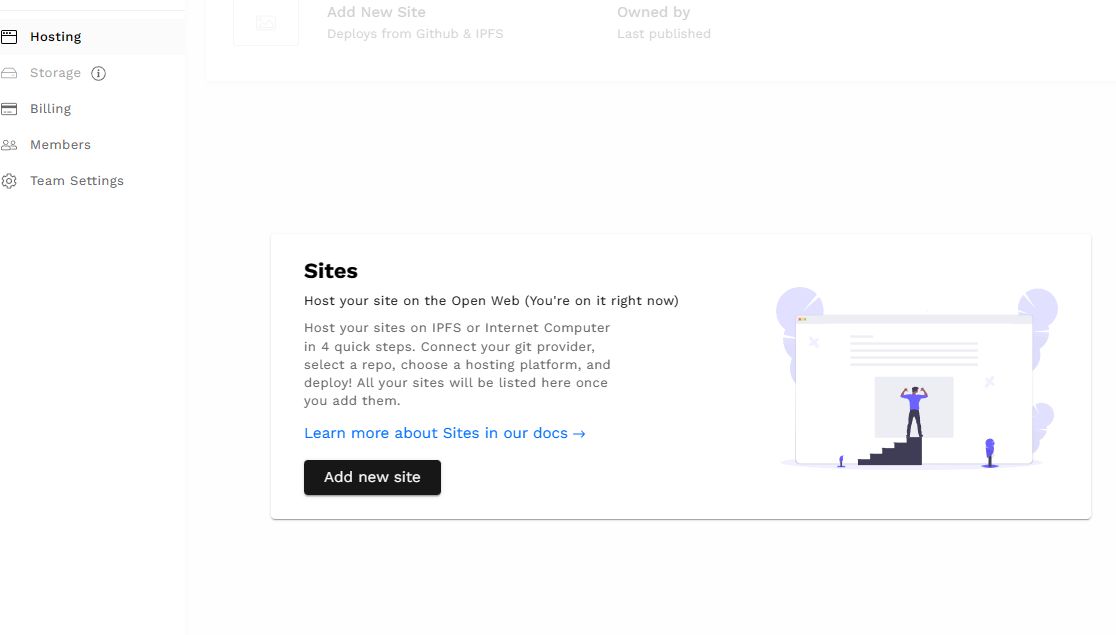This screenshot has width=1116, height=635.
Task: Click the Sites illustration with stairs
Action: pyautogui.click(x=916, y=378)
